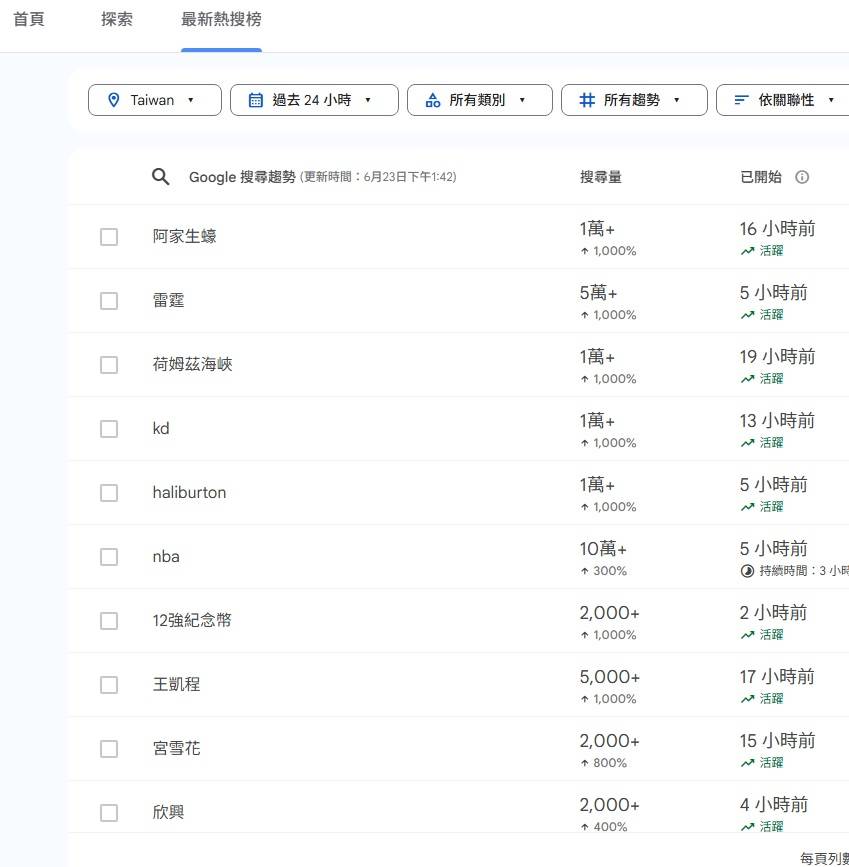Click the duration clock icon in nba row
This screenshot has height=867, width=849.
tap(747, 571)
